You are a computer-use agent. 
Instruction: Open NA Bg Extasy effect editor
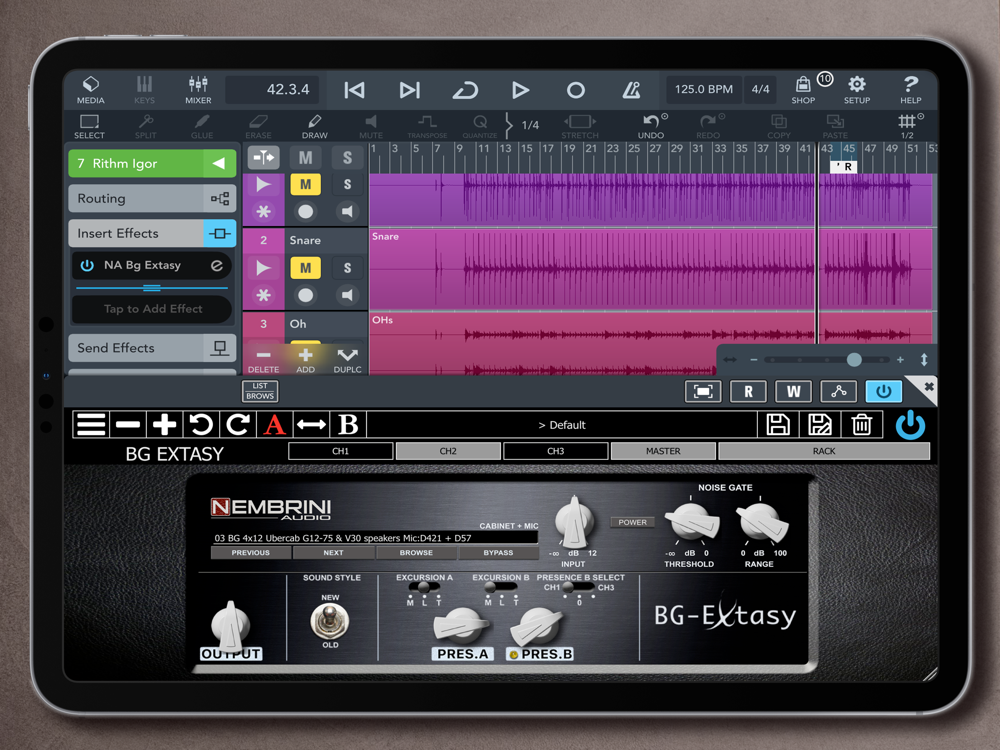point(217,265)
